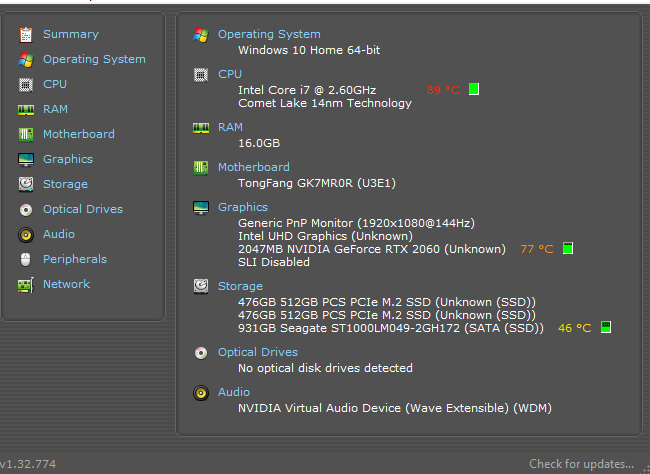Click the Storage disk icon in sidebar
The height and width of the screenshot is (474, 650).
[x=26, y=185]
